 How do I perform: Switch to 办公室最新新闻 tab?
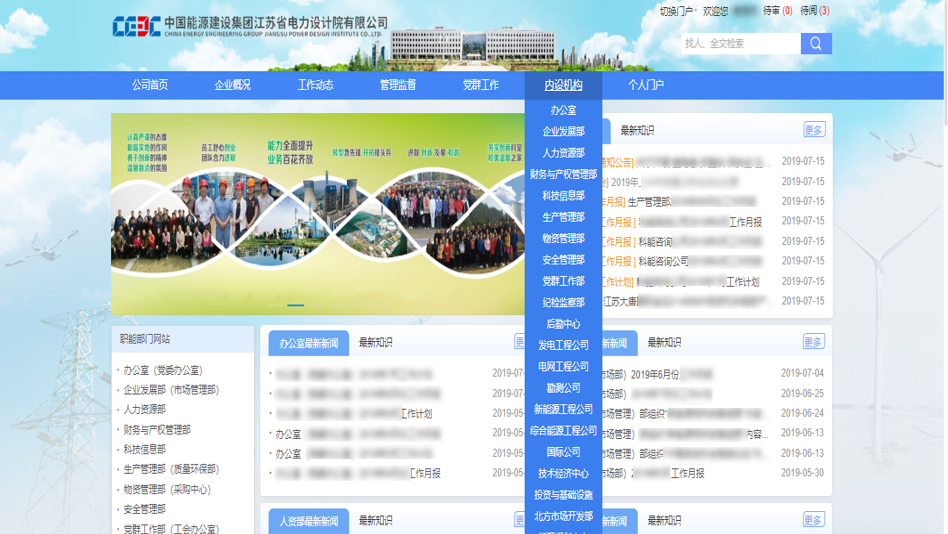coord(308,344)
